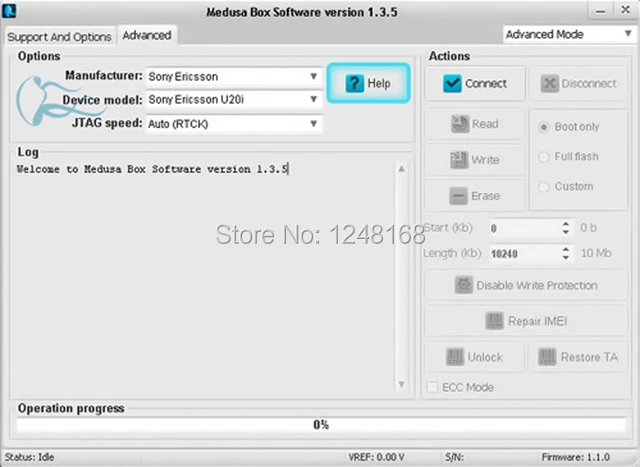This screenshot has height=467, width=640.
Task: Decrease the Start (Kb) value
Action: point(566,232)
